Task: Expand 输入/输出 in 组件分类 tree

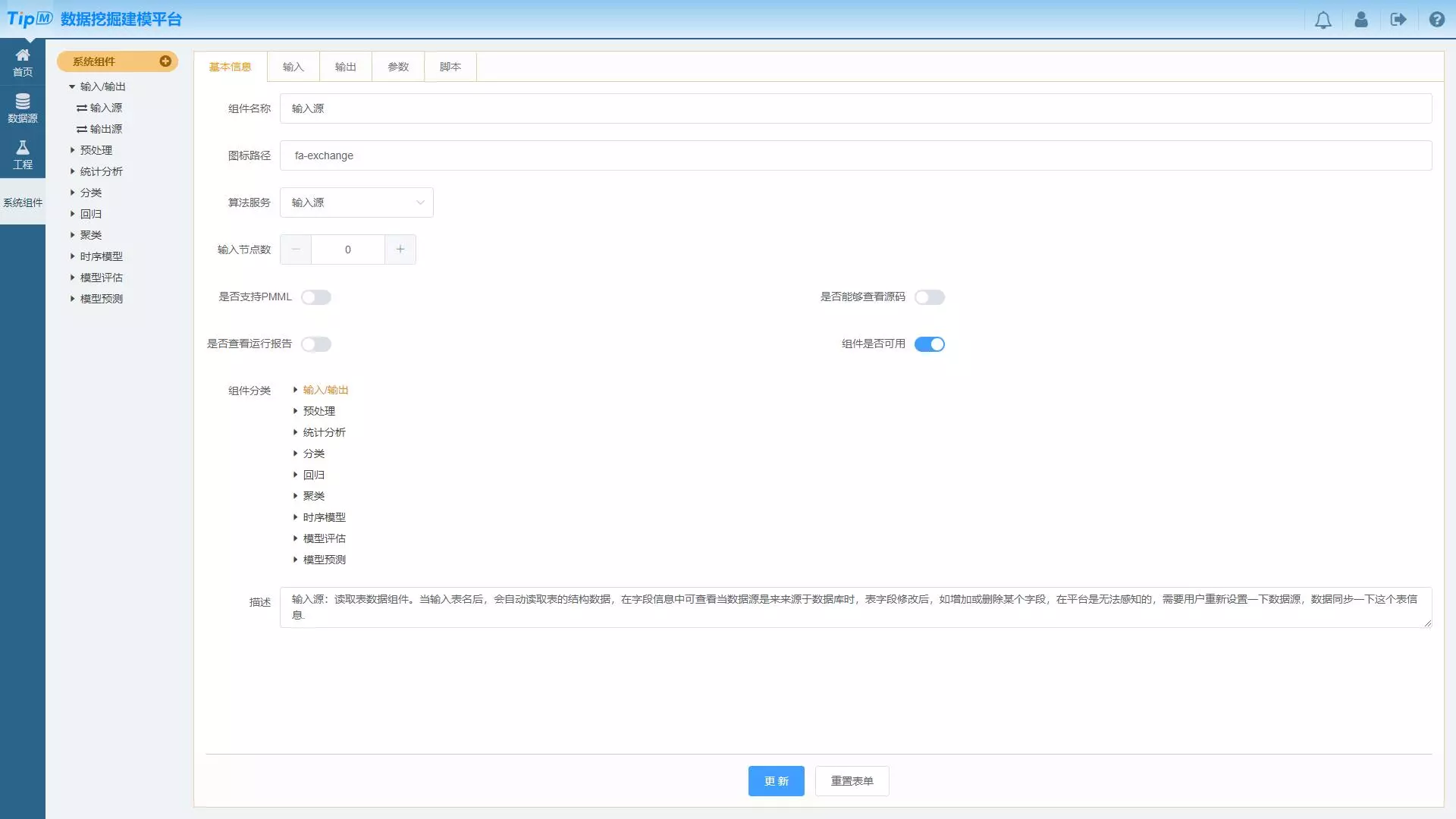Action: (x=295, y=390)
